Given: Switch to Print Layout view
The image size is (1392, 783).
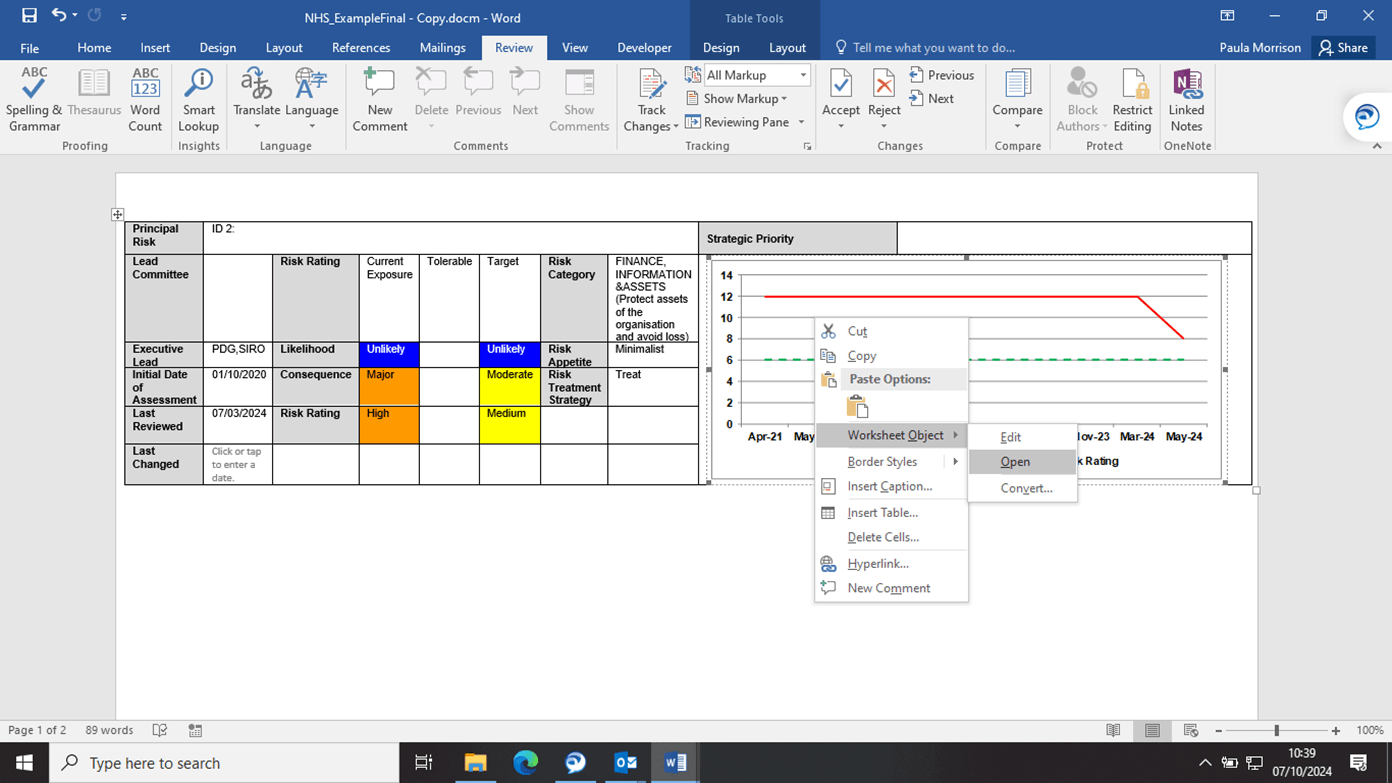Looking at the screenshot, I should (1152, 731).
